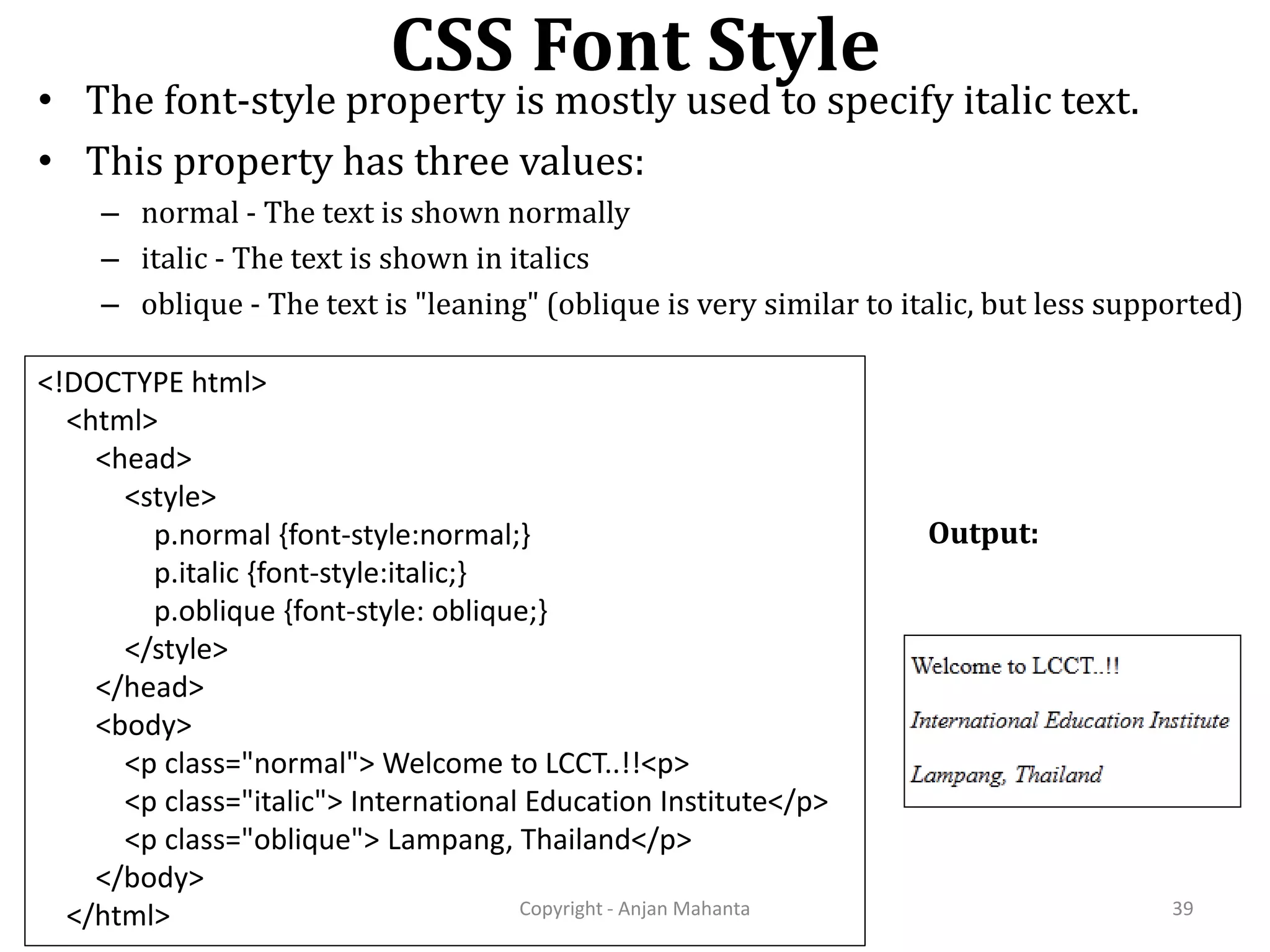The height and width of the screenshot is (952, 1270).
Task: Click 'Copyright - Anjan Mahanta' footer text
Action: pos(634,909)
